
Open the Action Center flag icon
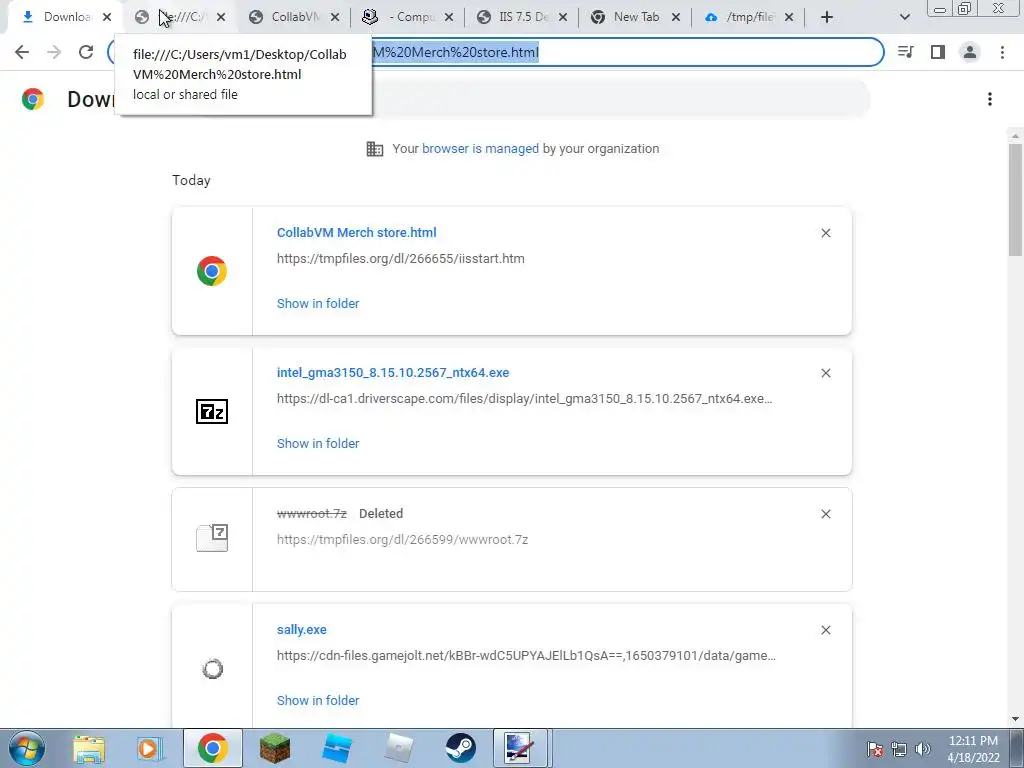pos(875,749)
